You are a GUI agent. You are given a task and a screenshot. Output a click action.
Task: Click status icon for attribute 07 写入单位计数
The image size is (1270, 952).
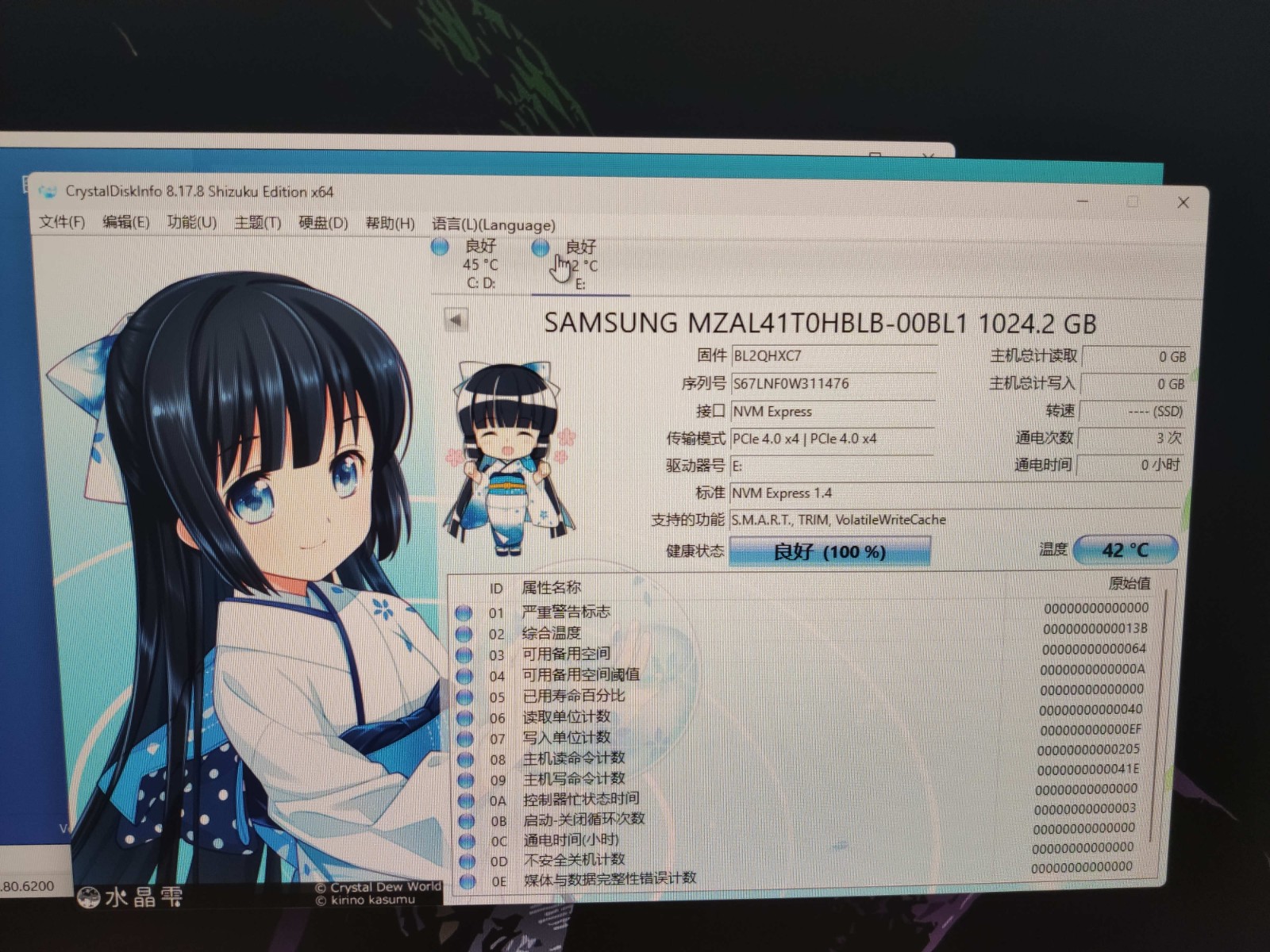pyautogui.click(x=466, y=739)
